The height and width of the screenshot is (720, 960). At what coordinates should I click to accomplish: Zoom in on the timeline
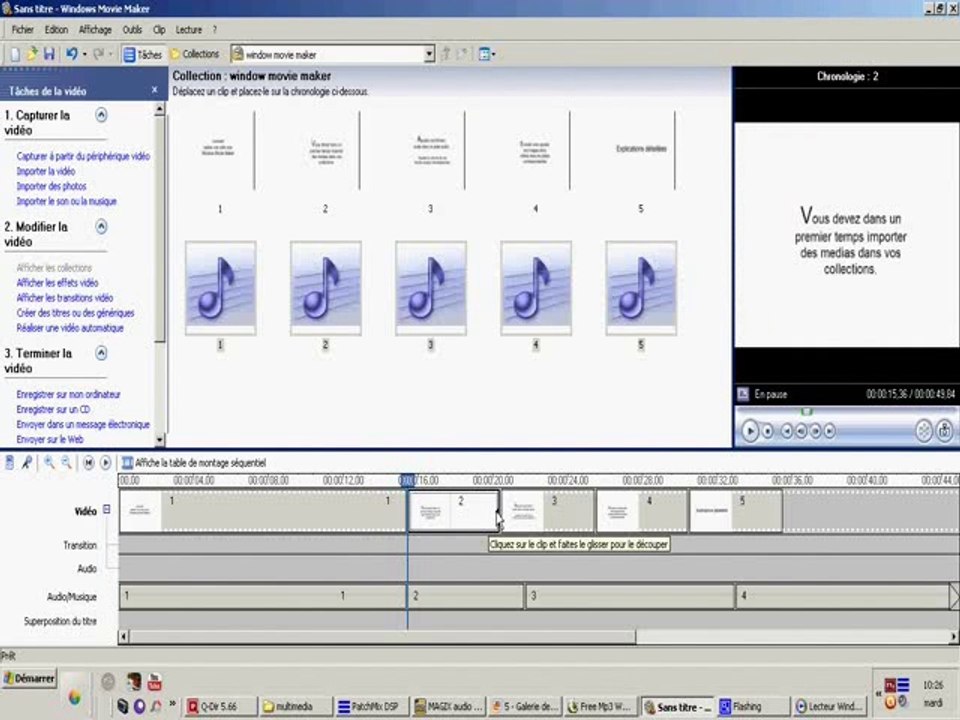click(49, 463)
